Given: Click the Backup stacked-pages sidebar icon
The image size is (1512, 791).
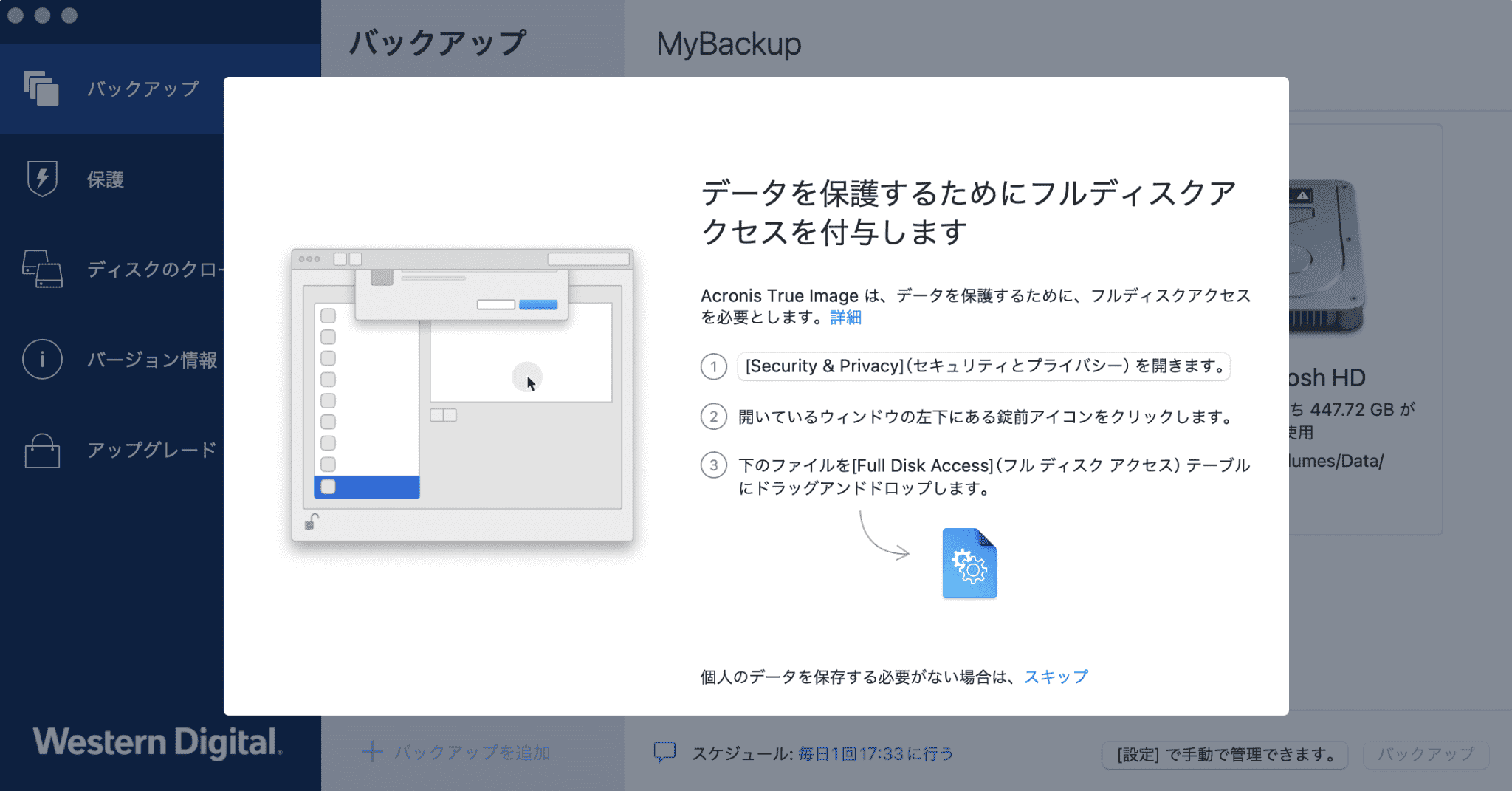Looking at the screenshot, I should coord(41,89).
